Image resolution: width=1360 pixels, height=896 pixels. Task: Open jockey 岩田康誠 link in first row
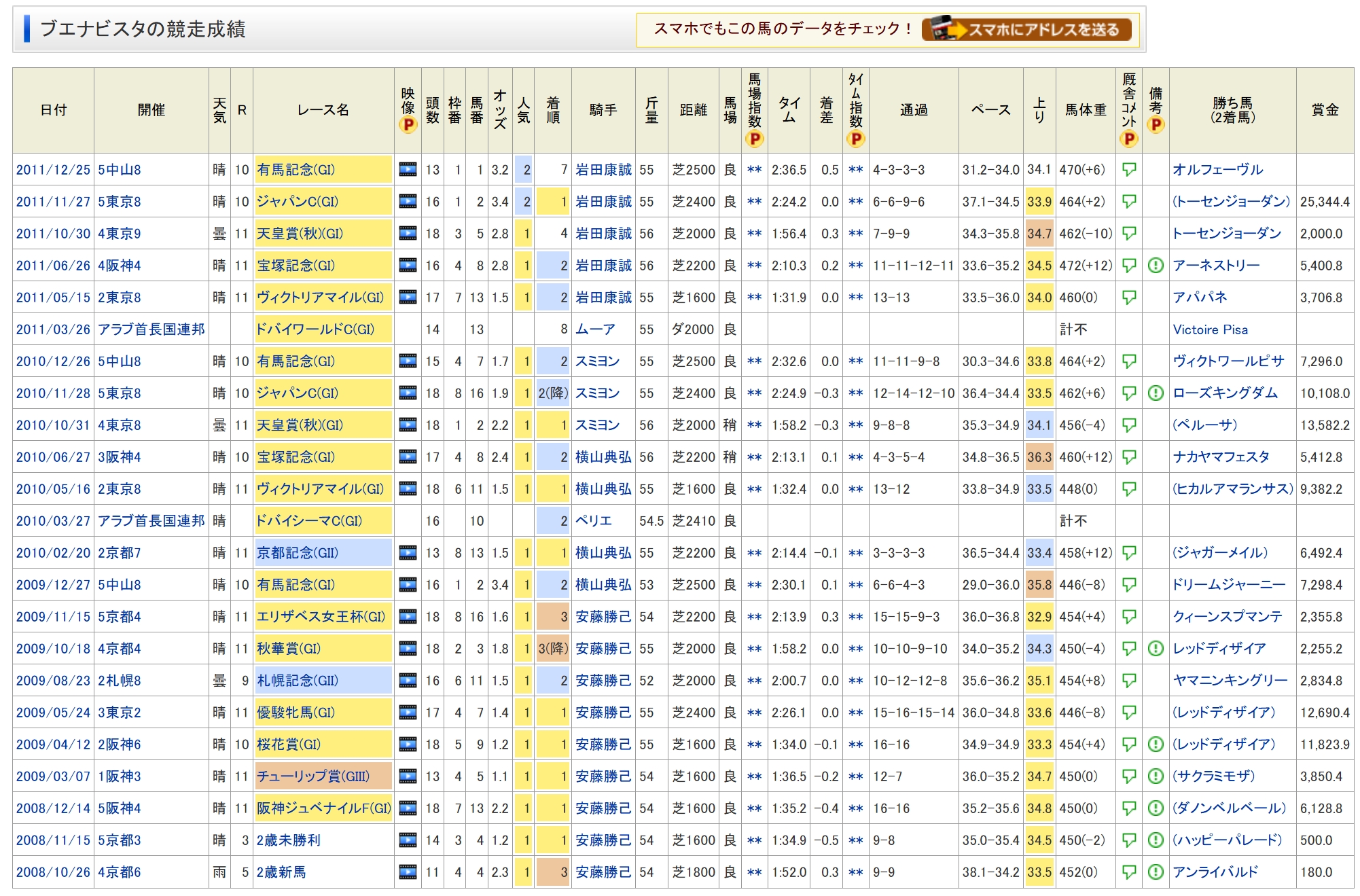(x=603, y=170)
